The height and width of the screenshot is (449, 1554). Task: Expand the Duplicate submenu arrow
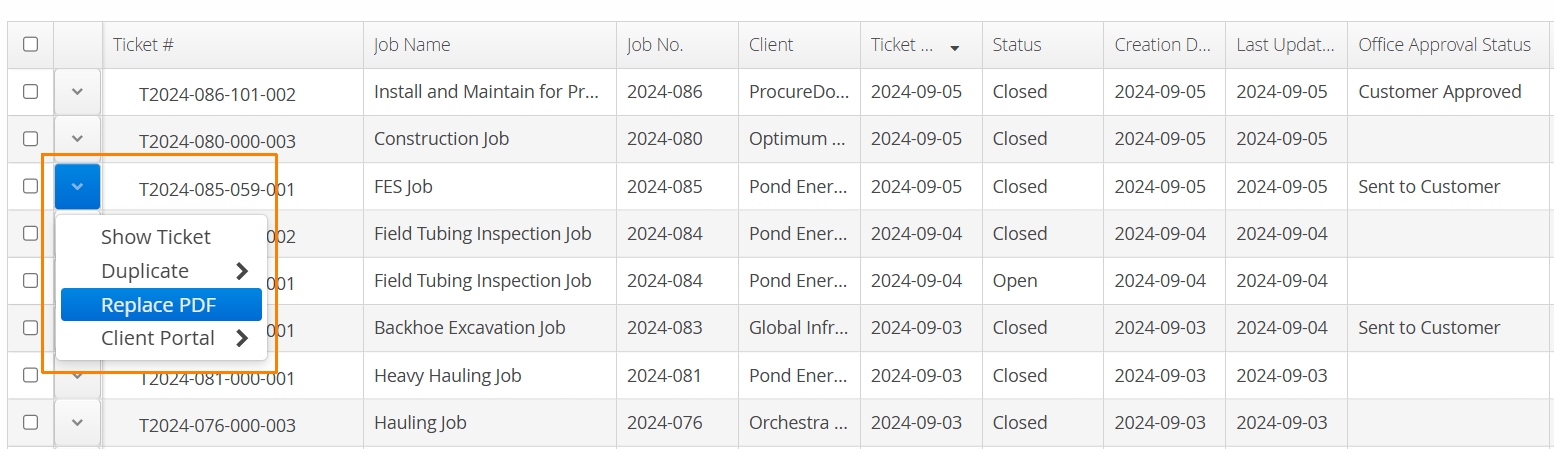241,271
